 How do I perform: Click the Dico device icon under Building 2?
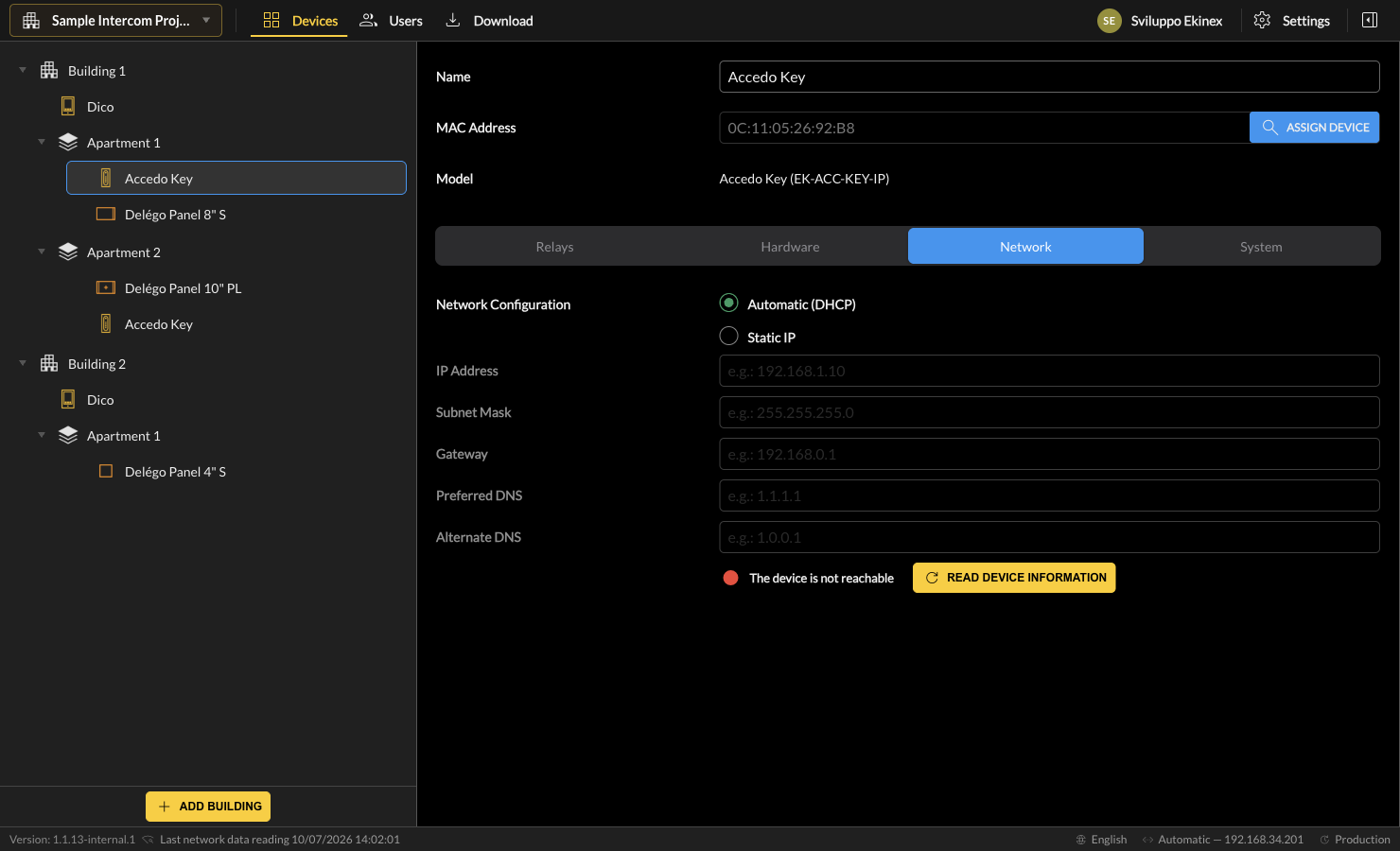68,399
